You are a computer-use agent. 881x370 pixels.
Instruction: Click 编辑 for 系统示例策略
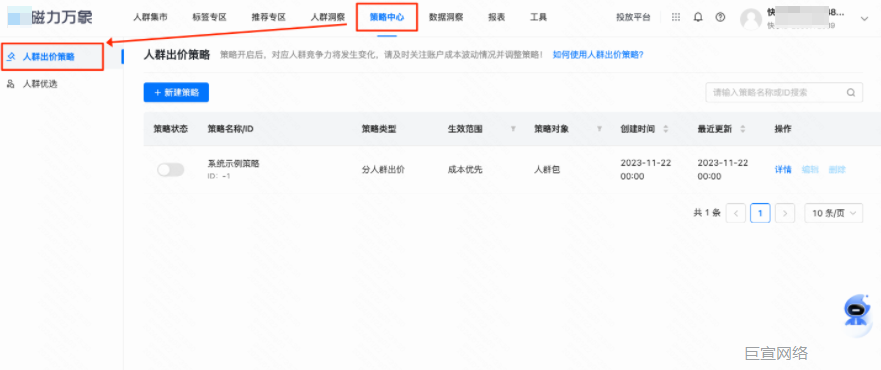pyautogui.click(x=810, y=170)
